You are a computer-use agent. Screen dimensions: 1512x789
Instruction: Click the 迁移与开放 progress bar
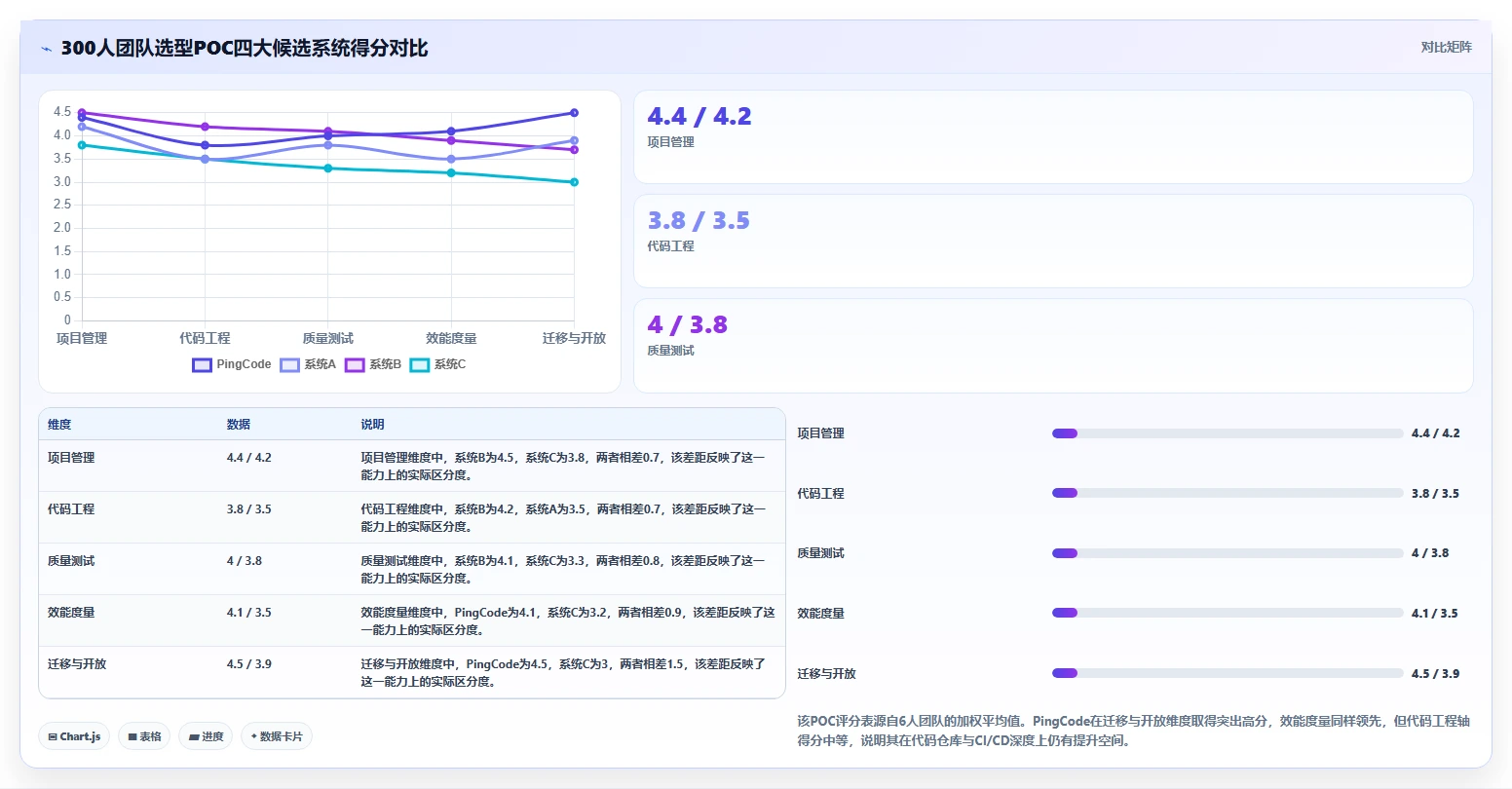(x=1228, y=673)
